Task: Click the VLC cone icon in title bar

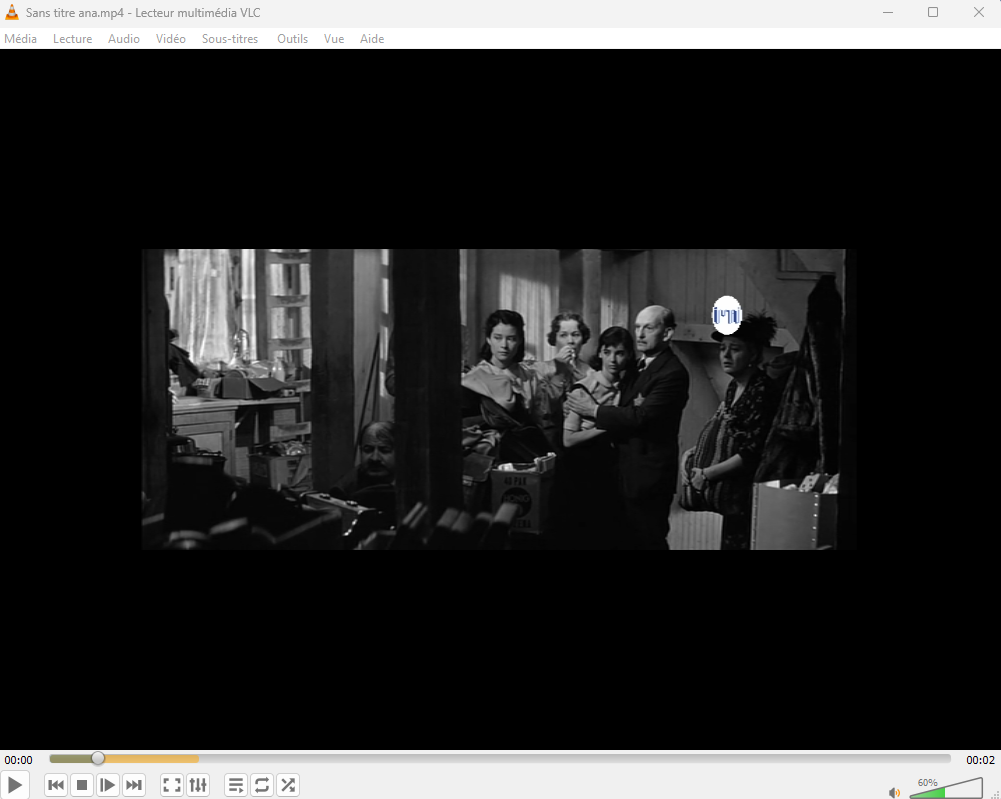Action: pyautogui.click(x=11, y=12)
